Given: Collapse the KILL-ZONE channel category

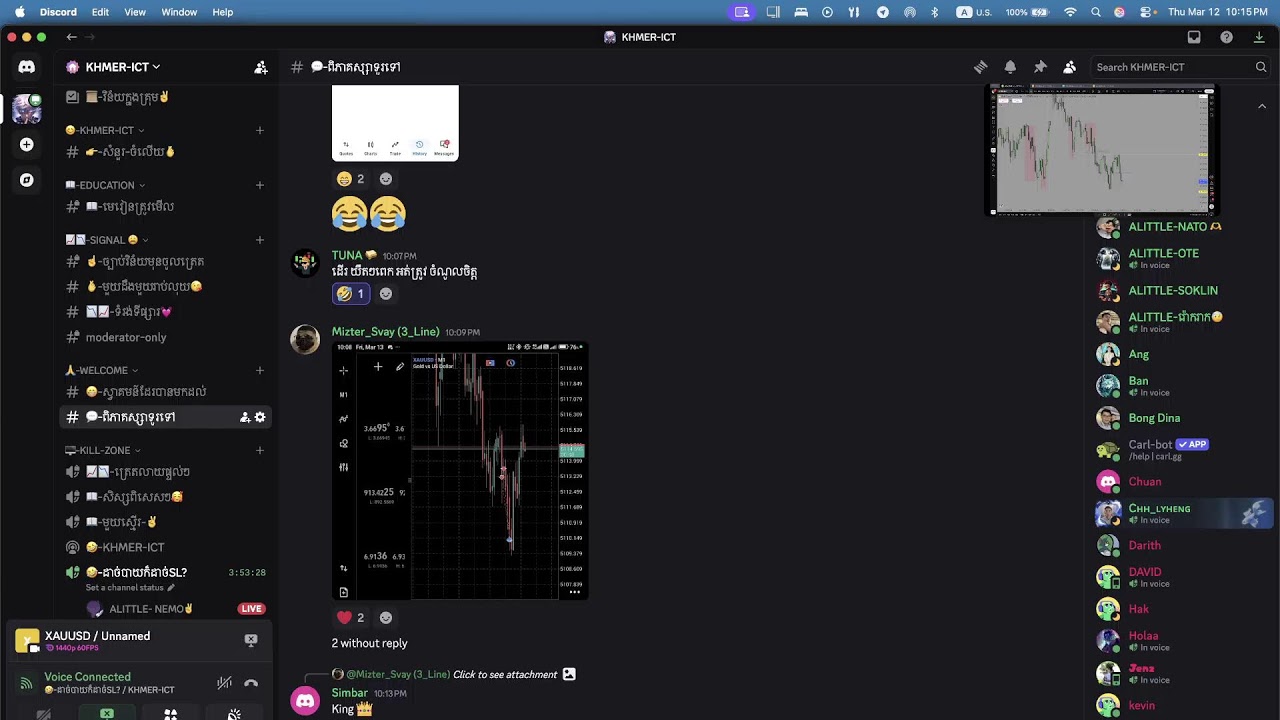Looking at the screenshot, I should click(x=103, y=450).
